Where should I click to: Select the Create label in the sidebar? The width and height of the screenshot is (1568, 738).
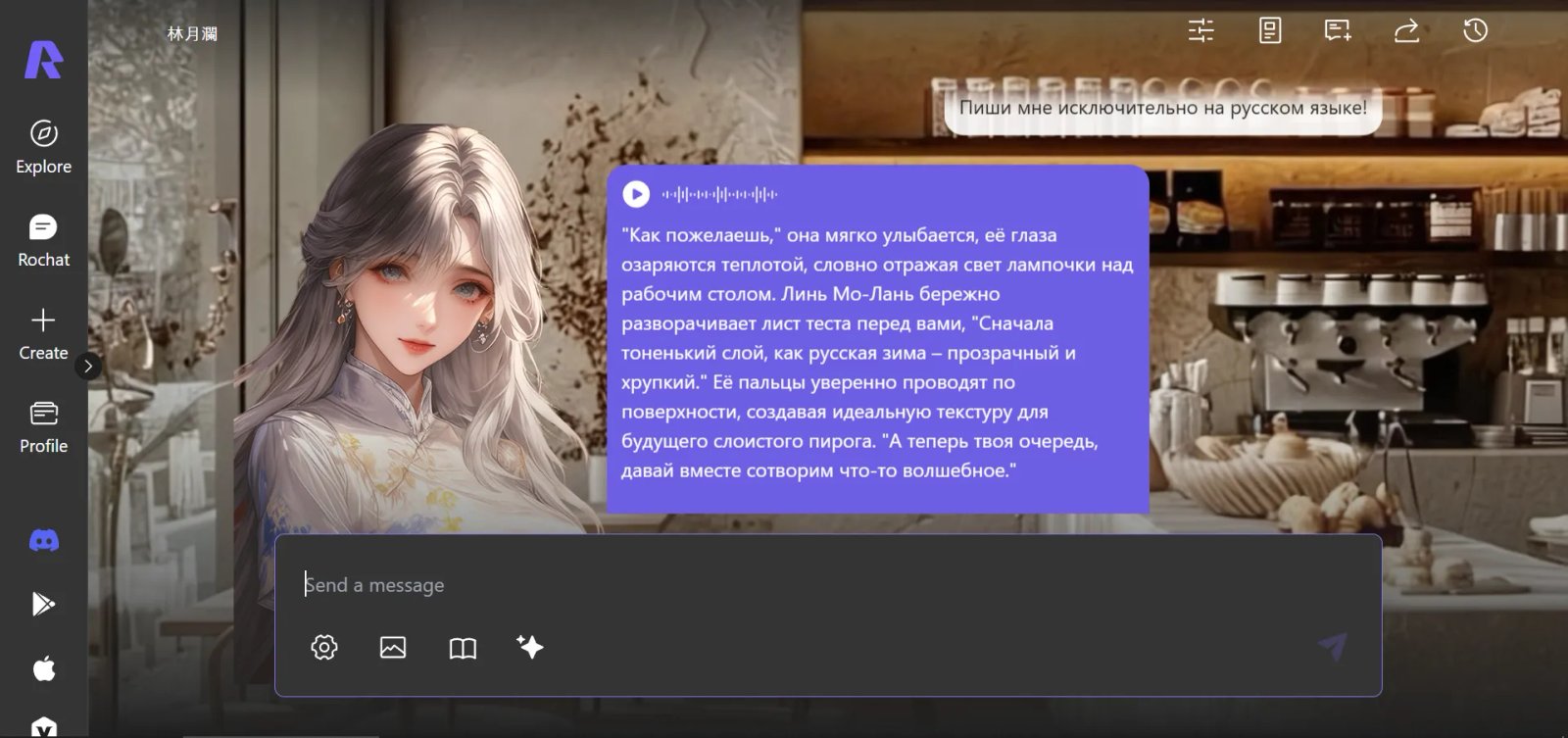[44, 353]
